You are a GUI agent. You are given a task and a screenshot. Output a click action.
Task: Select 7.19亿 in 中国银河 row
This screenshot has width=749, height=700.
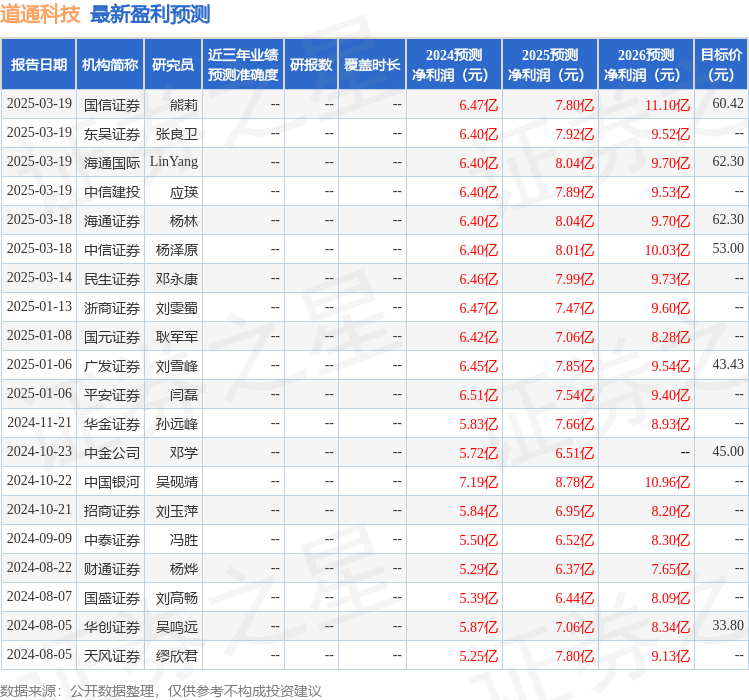pyautogui.click(x=479, y=482)
